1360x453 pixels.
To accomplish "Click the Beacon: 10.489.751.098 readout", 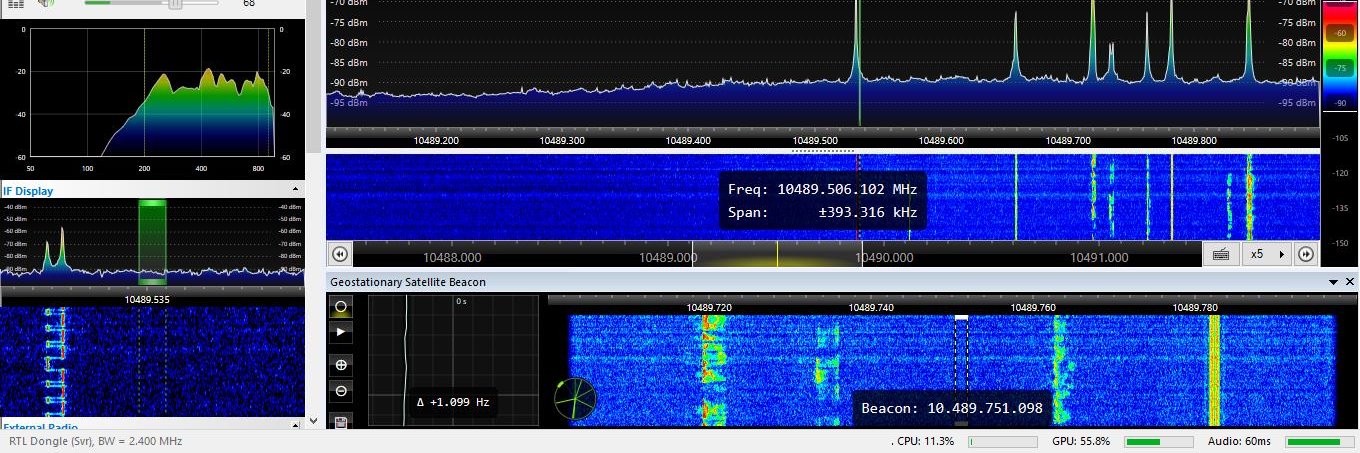I will [x=952, y=408].
